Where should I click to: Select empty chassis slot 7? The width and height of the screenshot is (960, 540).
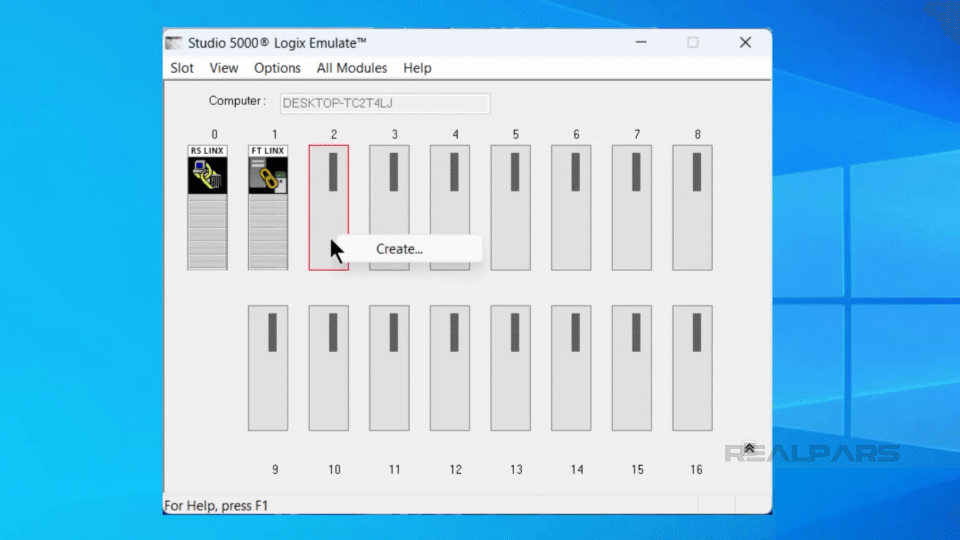click(632, 208)
